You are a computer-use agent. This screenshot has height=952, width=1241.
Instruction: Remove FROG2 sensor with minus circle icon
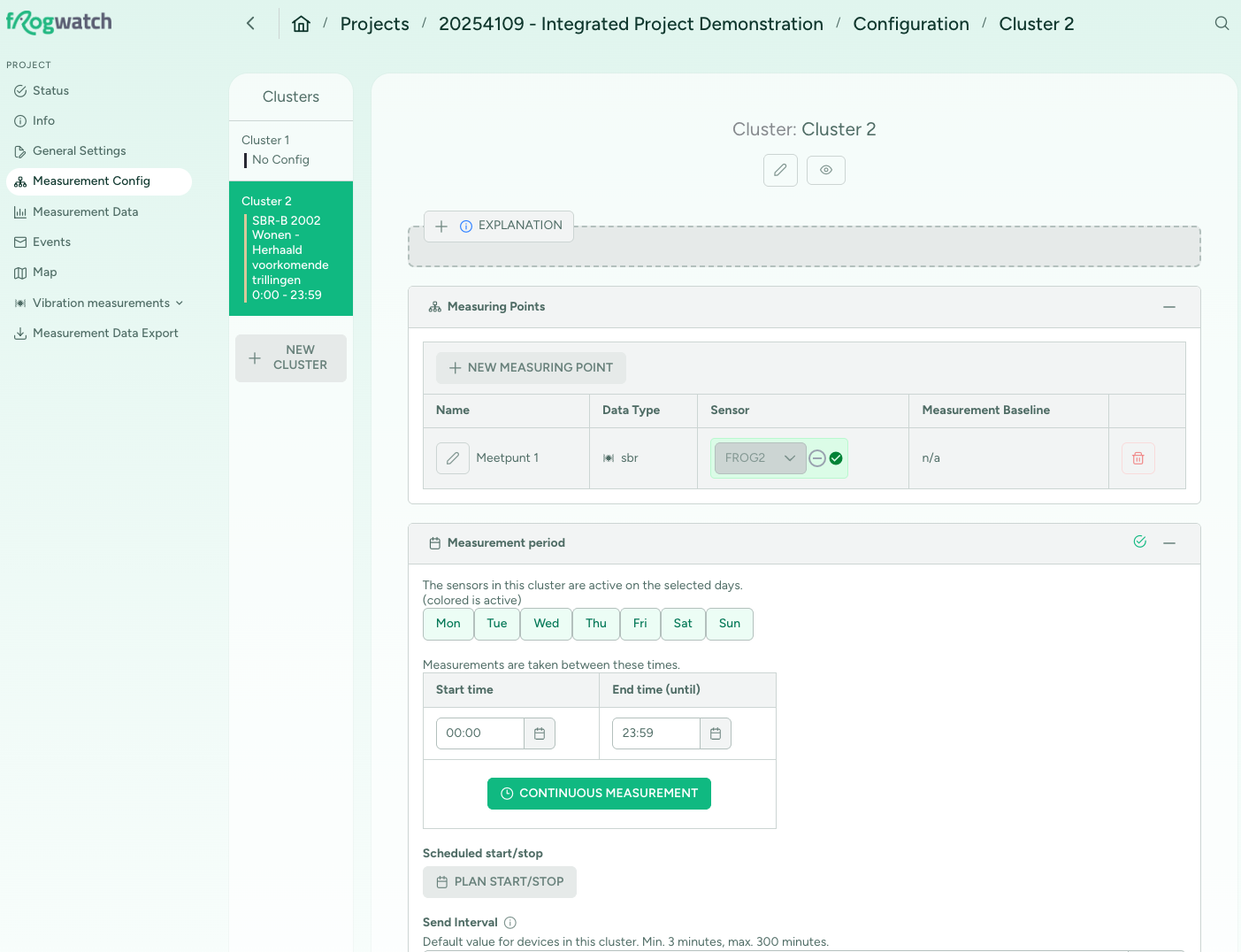[818, 458]
